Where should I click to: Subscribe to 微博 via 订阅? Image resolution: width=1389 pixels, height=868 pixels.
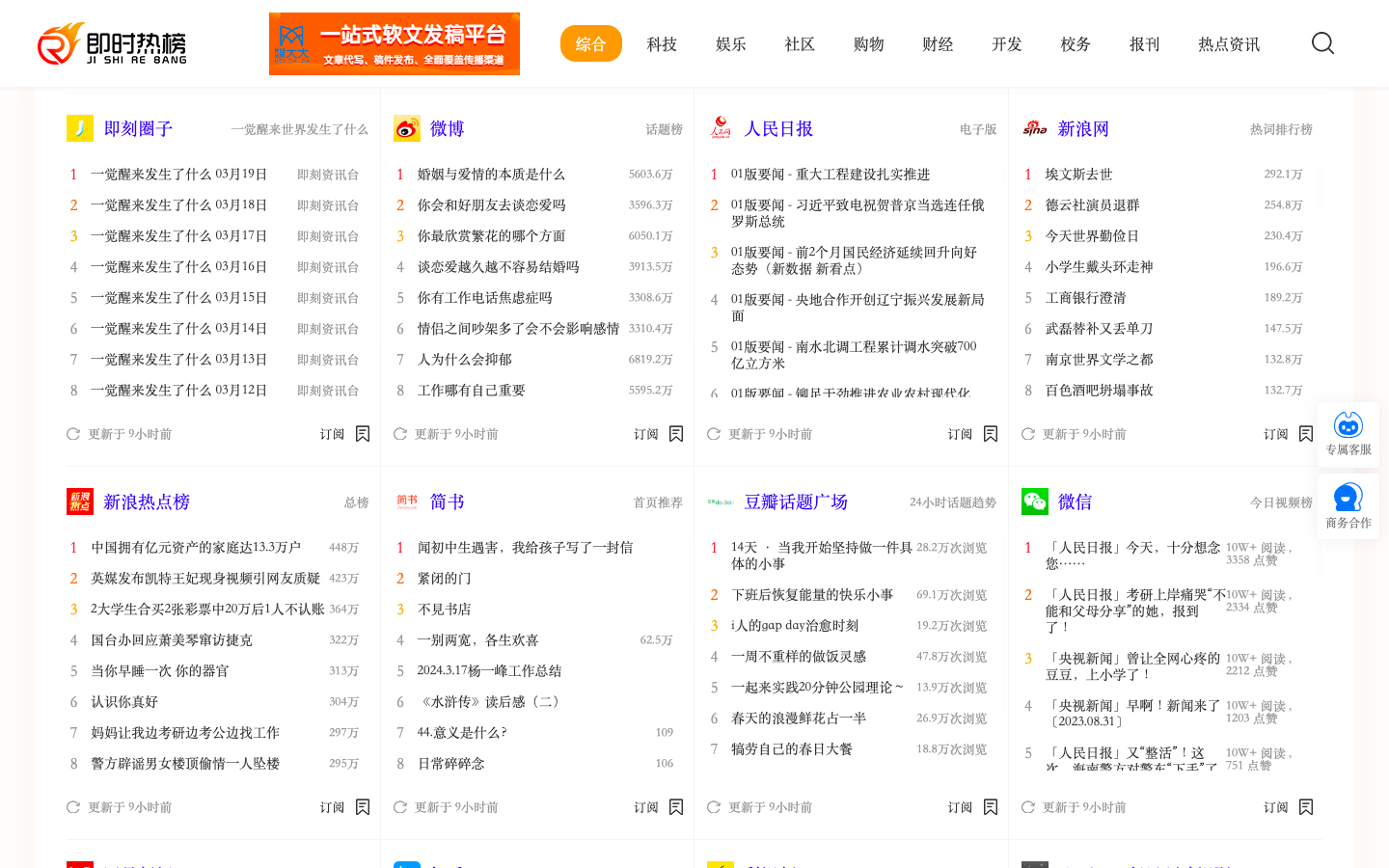658,434
